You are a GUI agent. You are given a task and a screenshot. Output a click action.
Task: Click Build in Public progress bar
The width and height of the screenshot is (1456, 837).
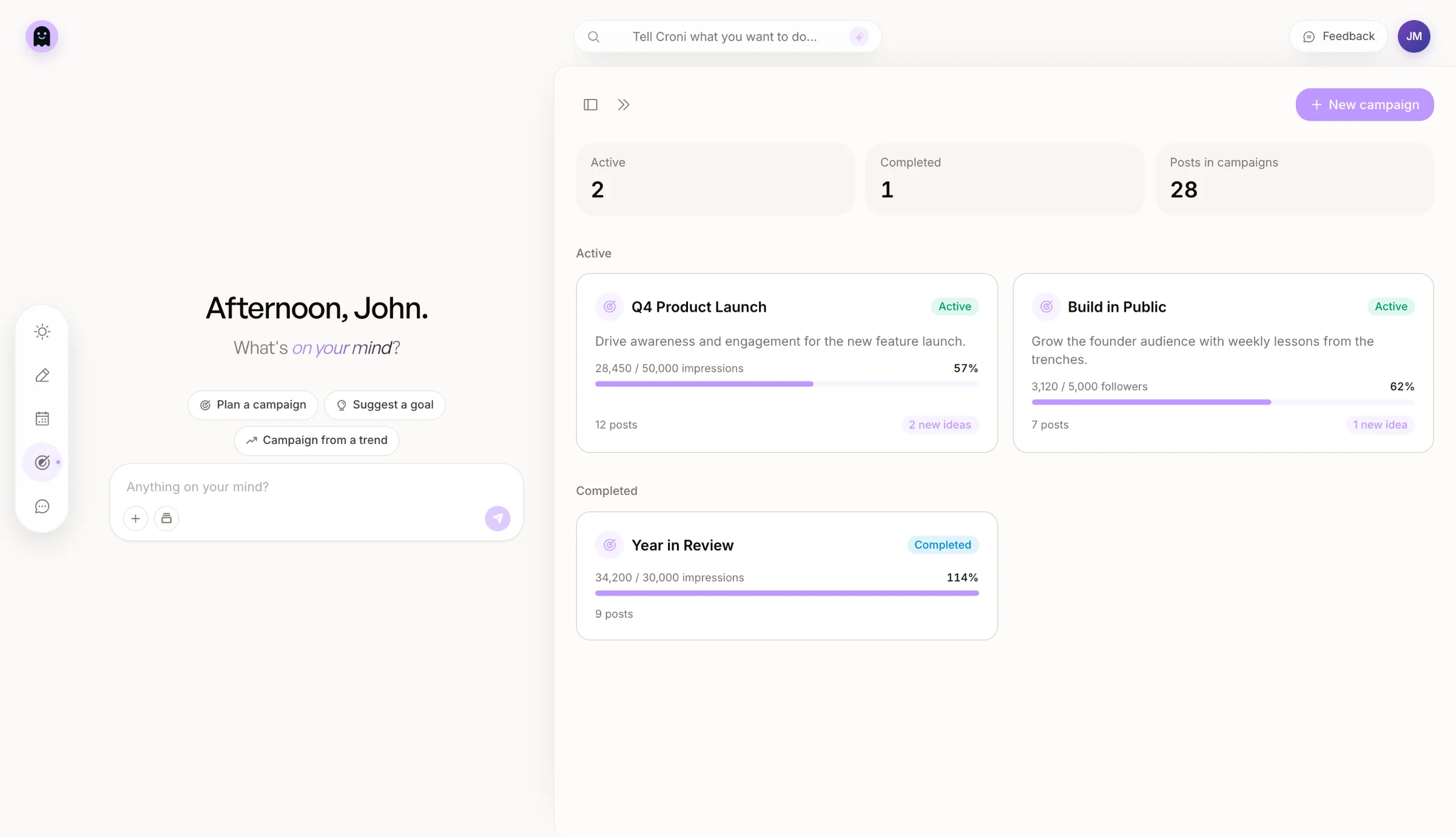pyautogui.click(x=1223, y=402)
